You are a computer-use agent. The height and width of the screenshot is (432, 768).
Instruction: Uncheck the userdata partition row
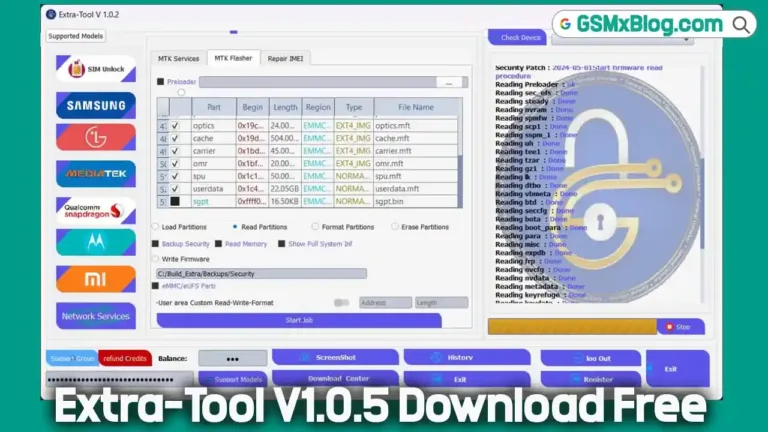175,189
